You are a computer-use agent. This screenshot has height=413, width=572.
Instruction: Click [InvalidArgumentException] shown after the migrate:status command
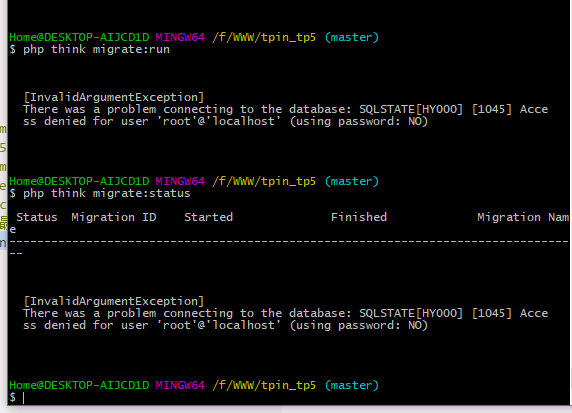tap(114, 301)
